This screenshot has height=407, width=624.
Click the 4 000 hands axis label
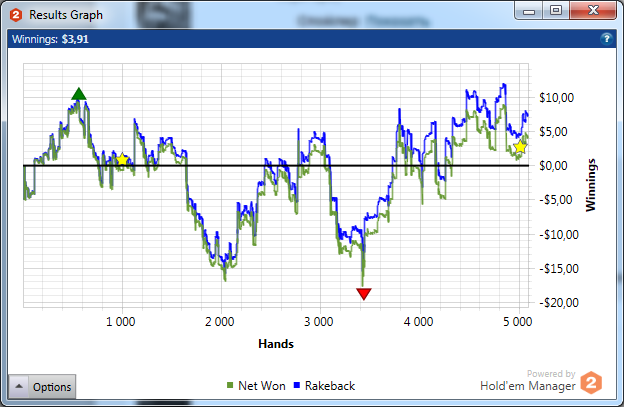pos(418,321)
